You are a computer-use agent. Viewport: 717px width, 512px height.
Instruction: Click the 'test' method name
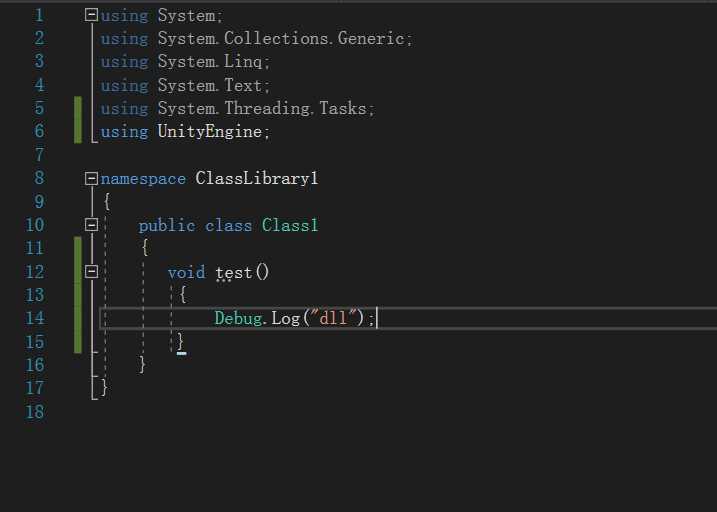click(x=234, y=273)
